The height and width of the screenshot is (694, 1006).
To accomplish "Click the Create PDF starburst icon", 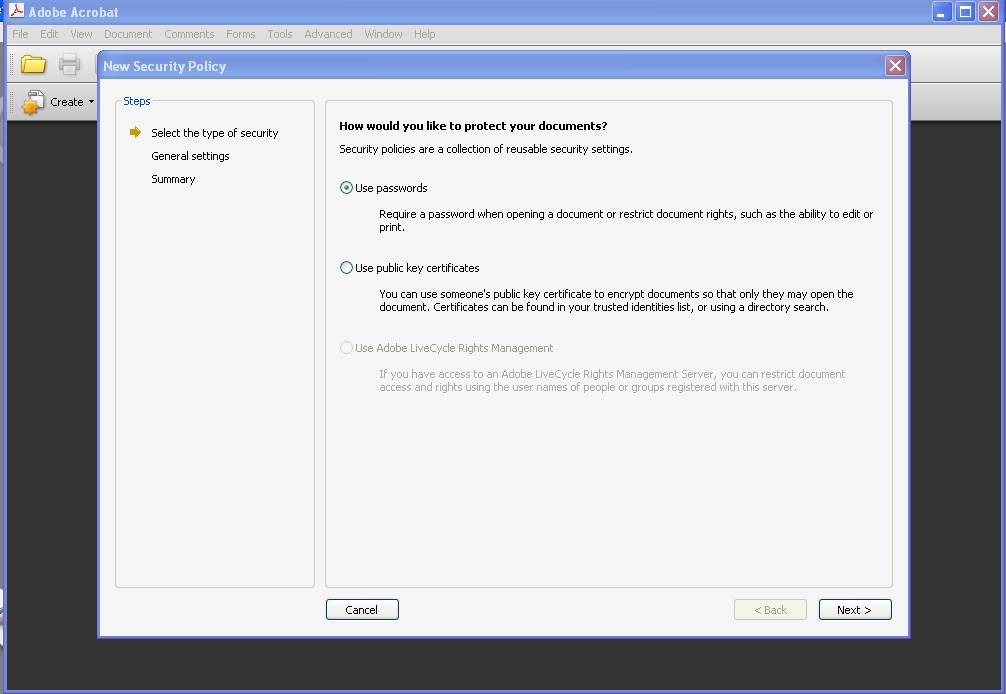I will point(32,103).
